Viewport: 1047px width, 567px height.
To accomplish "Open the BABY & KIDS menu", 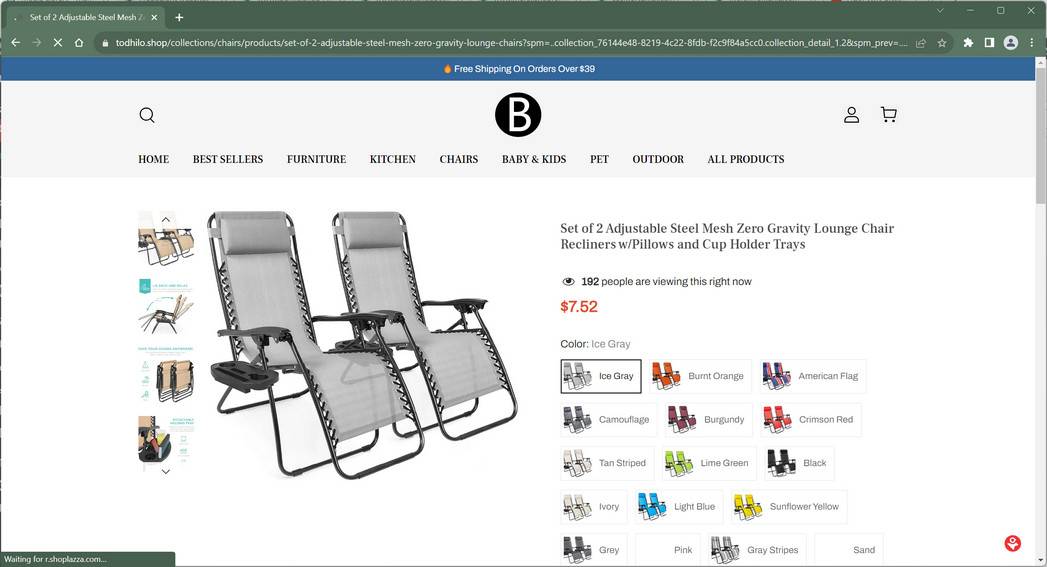I will [x=534, y=159].
